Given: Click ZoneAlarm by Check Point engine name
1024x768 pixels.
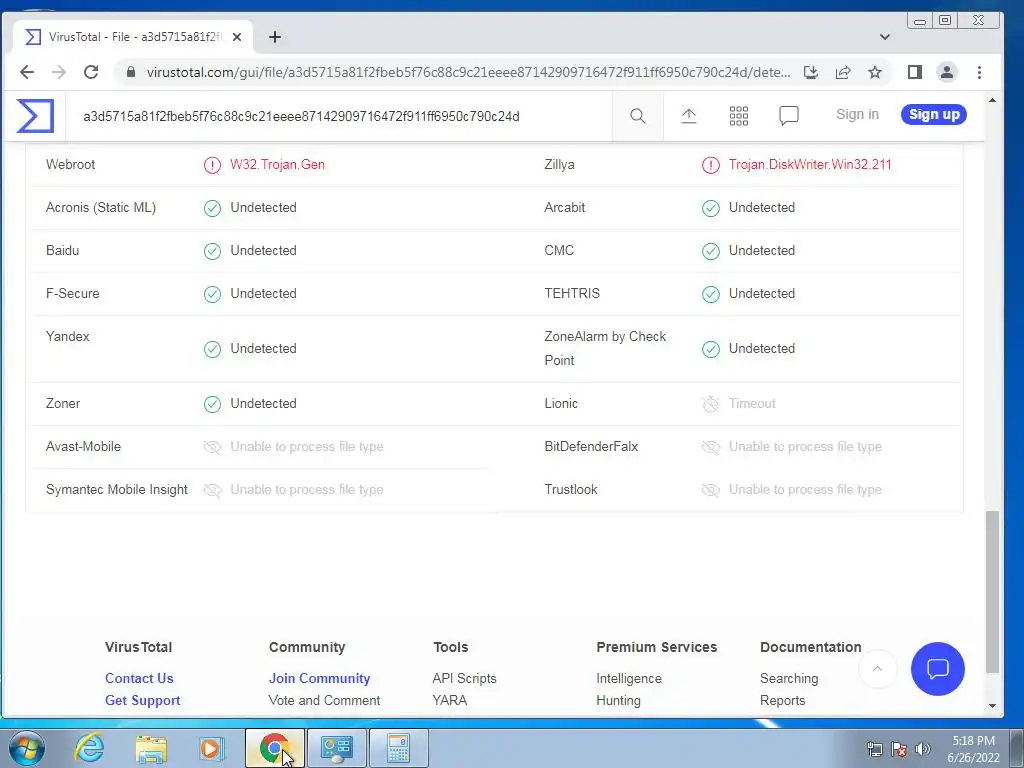Looking at the screenshot, I should click(x=605, y=348).
